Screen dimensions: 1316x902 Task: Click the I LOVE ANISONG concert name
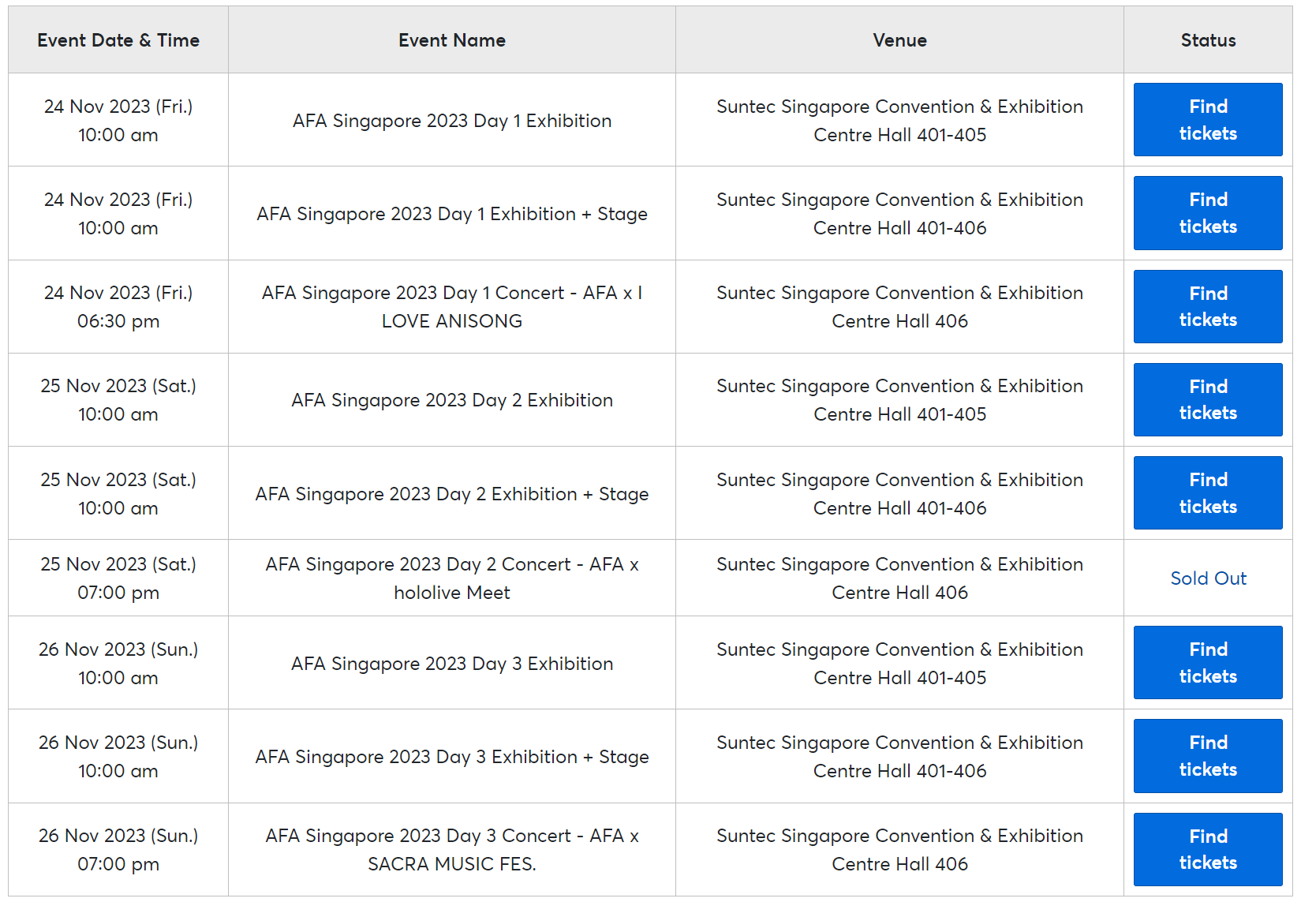452,307
